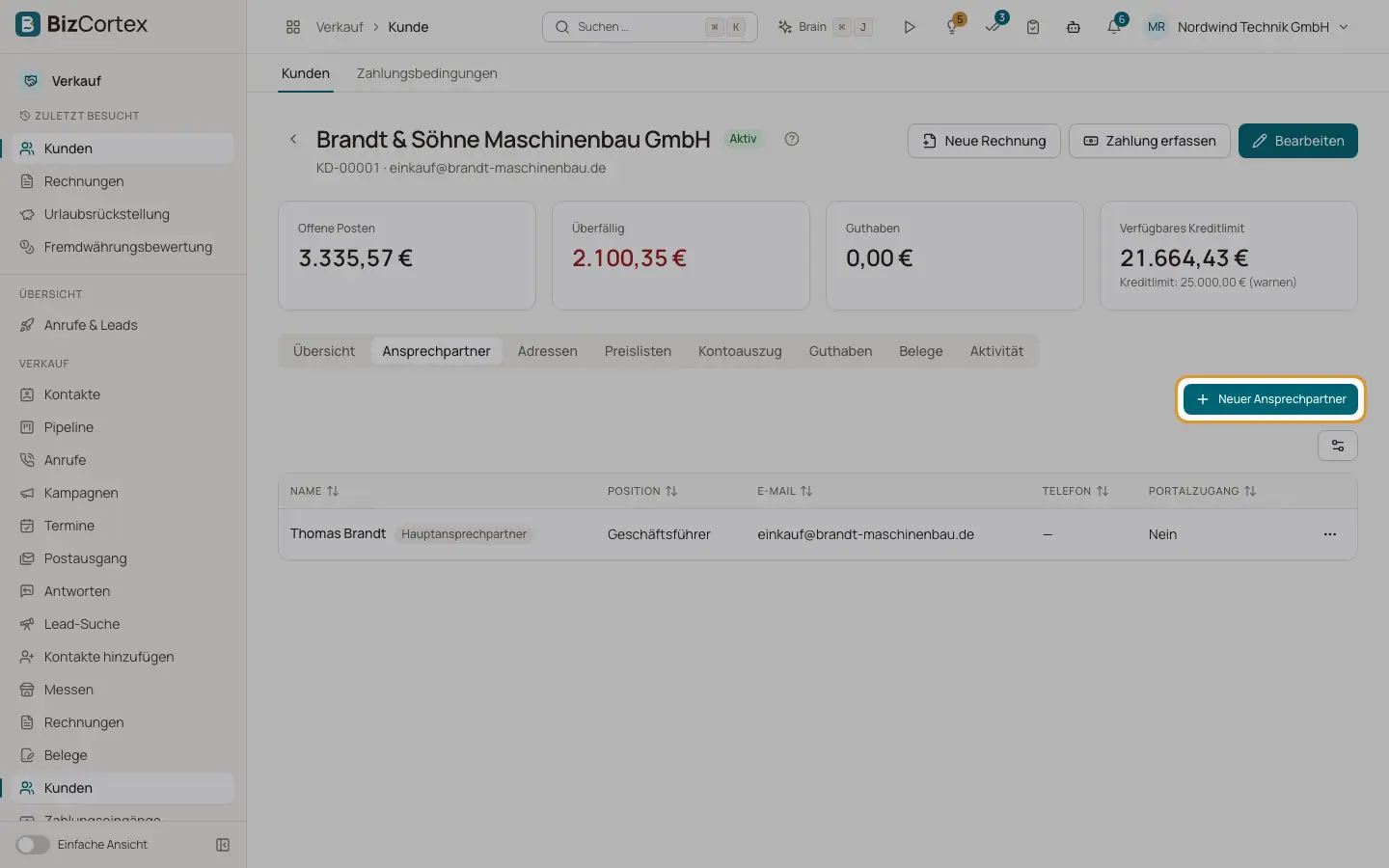
Task: Open the lightbulb tips icon with badge 5
Action: pyautogui.click(x=953, y=26)
